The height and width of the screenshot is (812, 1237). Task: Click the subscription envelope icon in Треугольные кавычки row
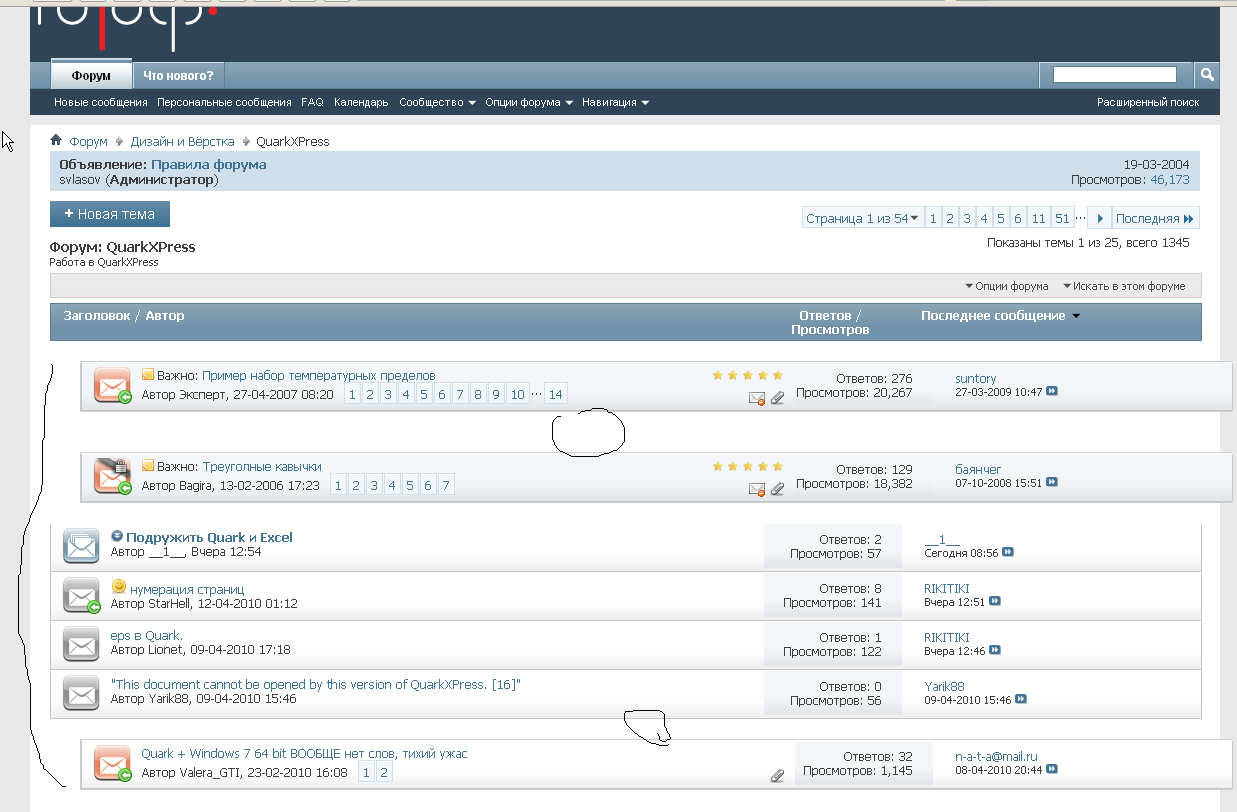click(x=757, y=489)
